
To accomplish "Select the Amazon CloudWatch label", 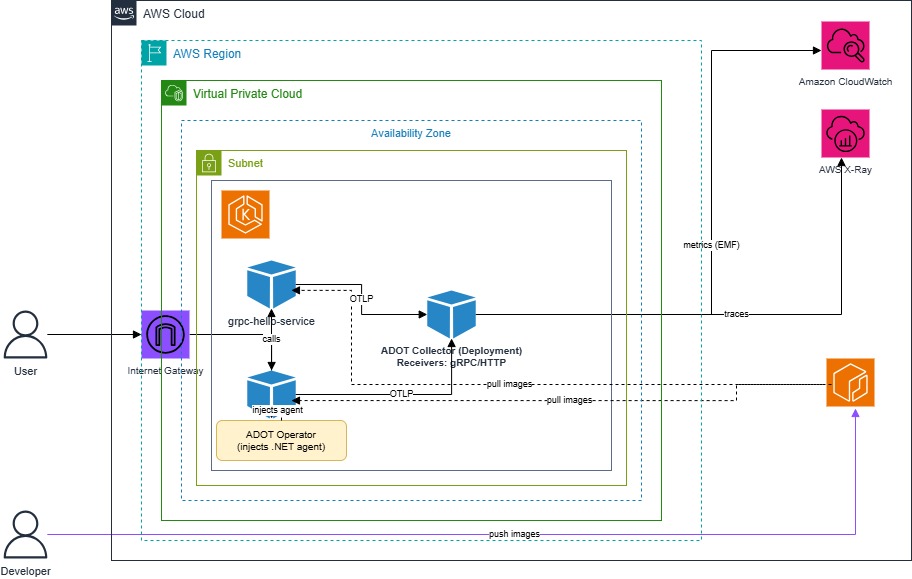I will pyautogui.click(x=845, y=81).
